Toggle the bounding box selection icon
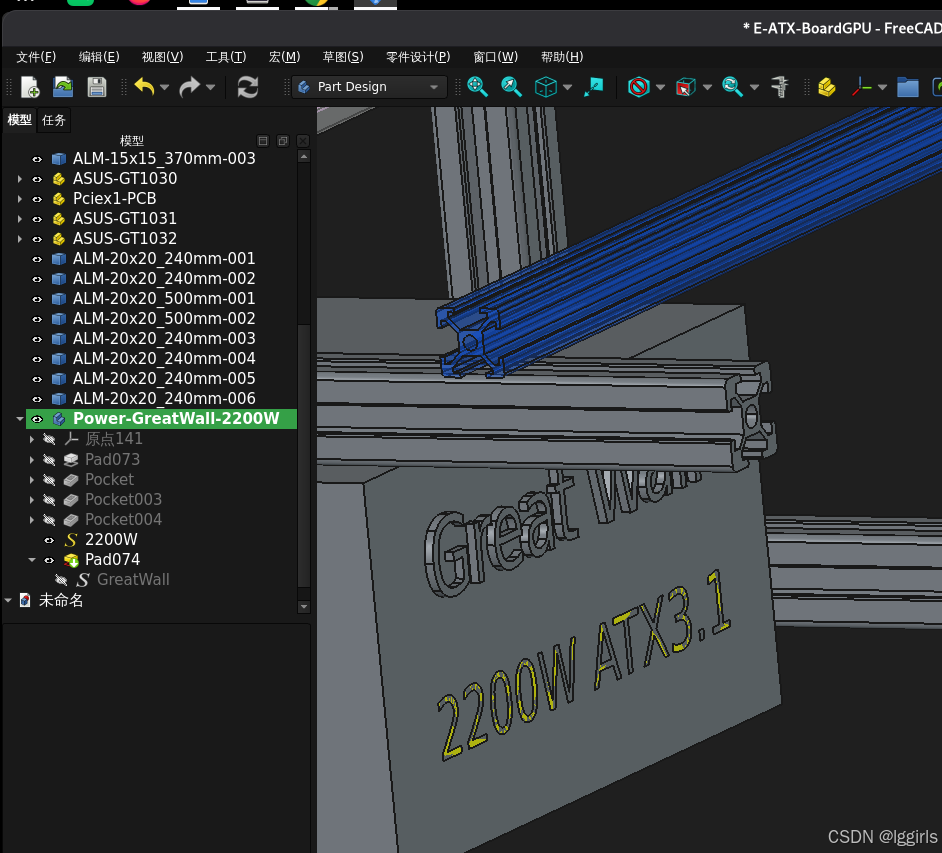942x853 pixels. 685,87
